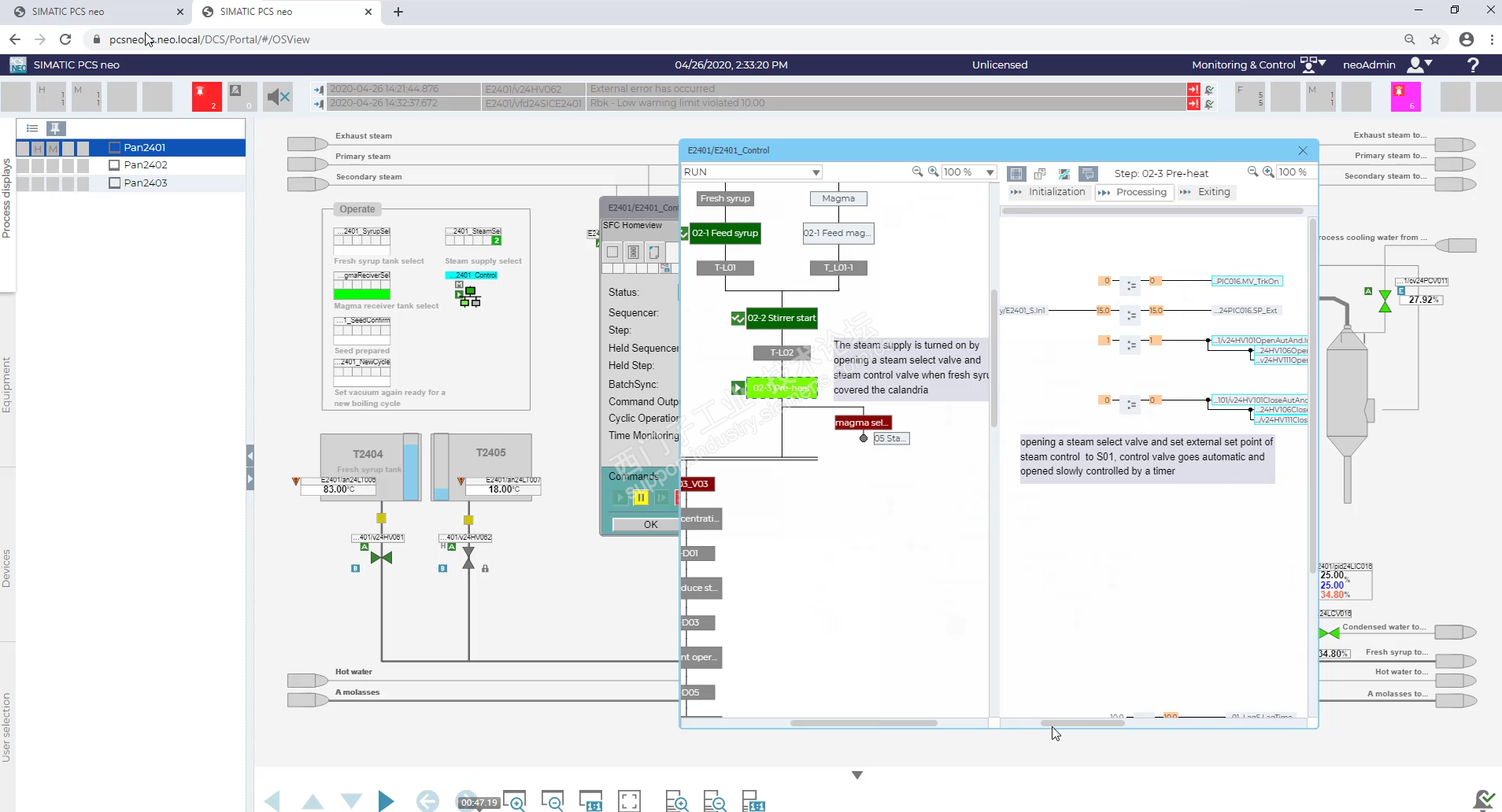Toggle the list view icon in navigation panel

[32, 128]
